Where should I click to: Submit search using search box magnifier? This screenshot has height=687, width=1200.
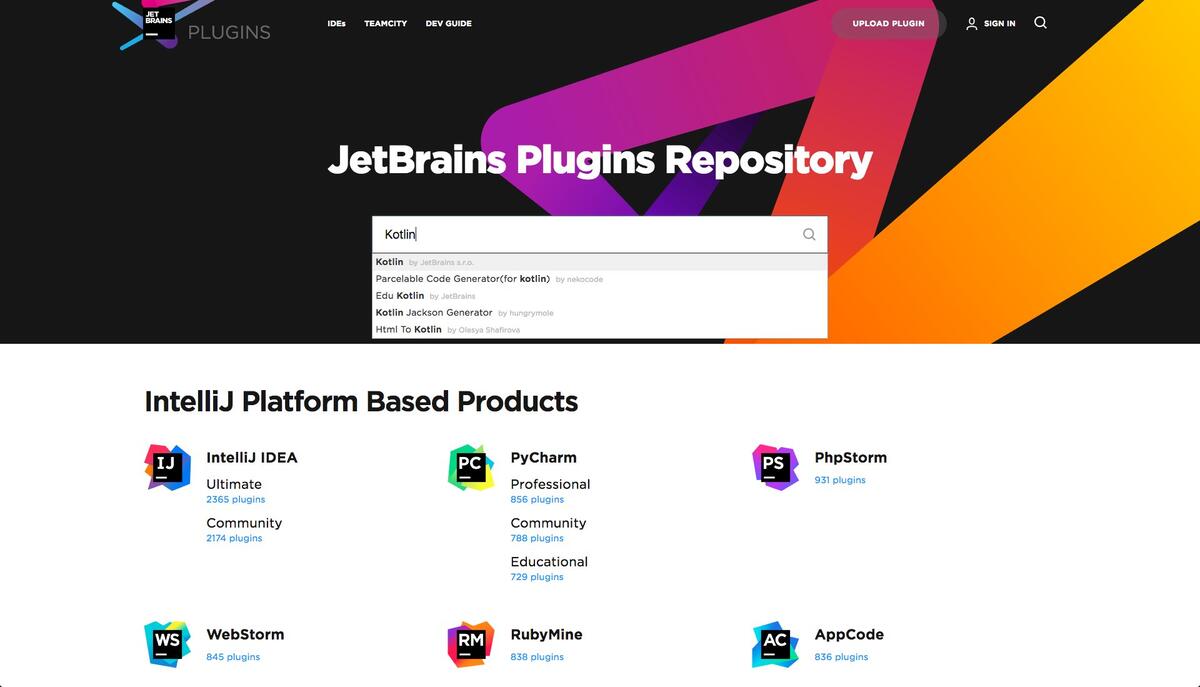point(809,235)
